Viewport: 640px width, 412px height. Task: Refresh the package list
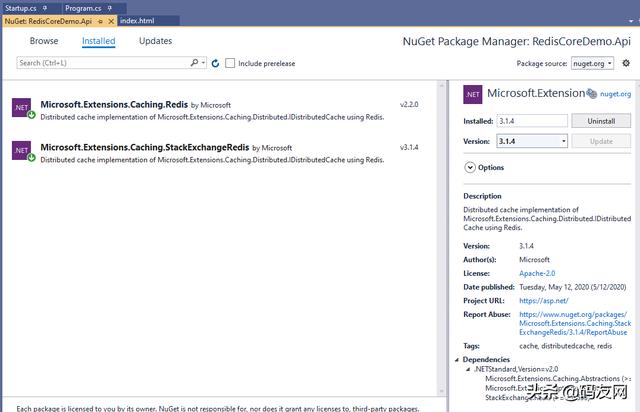pos(215,63)
